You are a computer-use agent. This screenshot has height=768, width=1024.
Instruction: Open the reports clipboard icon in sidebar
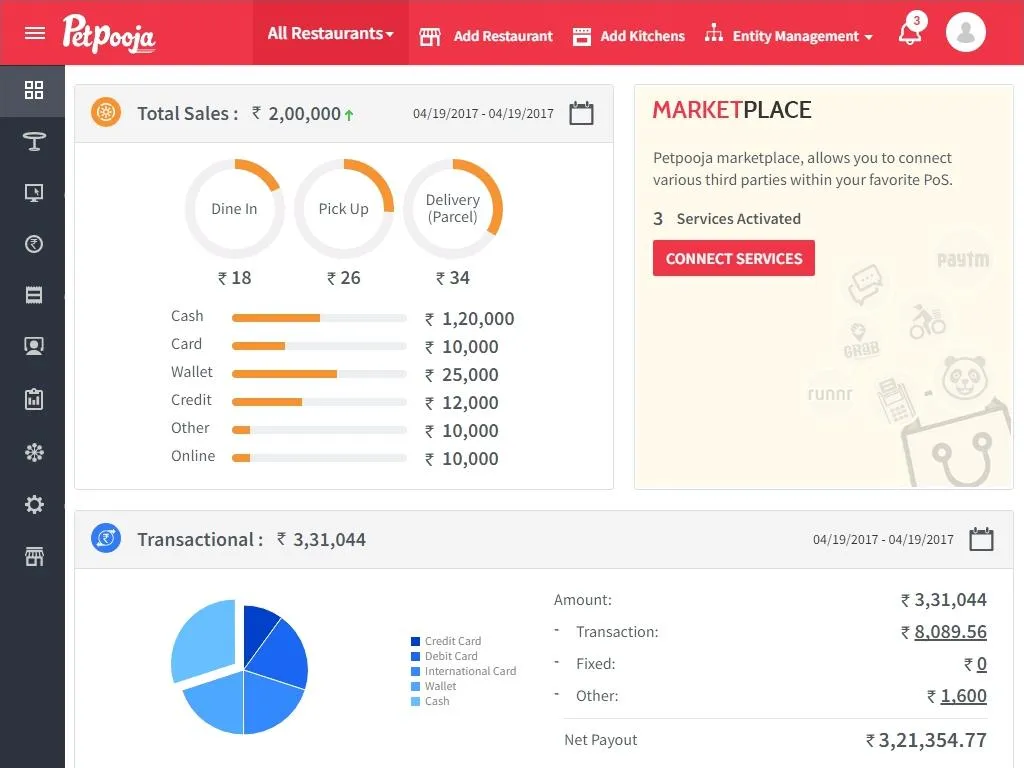pos(34,398)
